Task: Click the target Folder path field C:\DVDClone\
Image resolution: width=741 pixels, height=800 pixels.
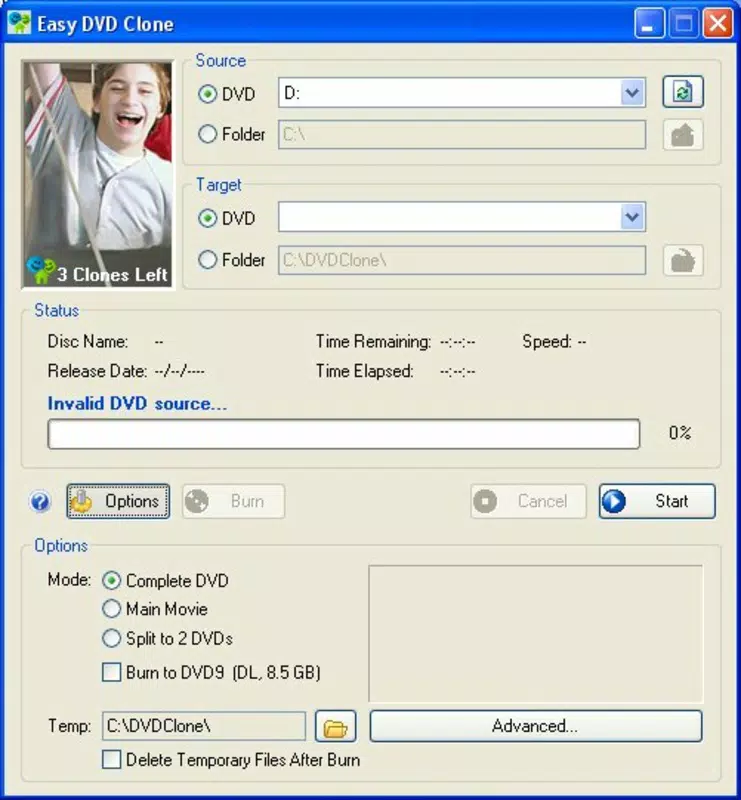Action: coord(462,260)
